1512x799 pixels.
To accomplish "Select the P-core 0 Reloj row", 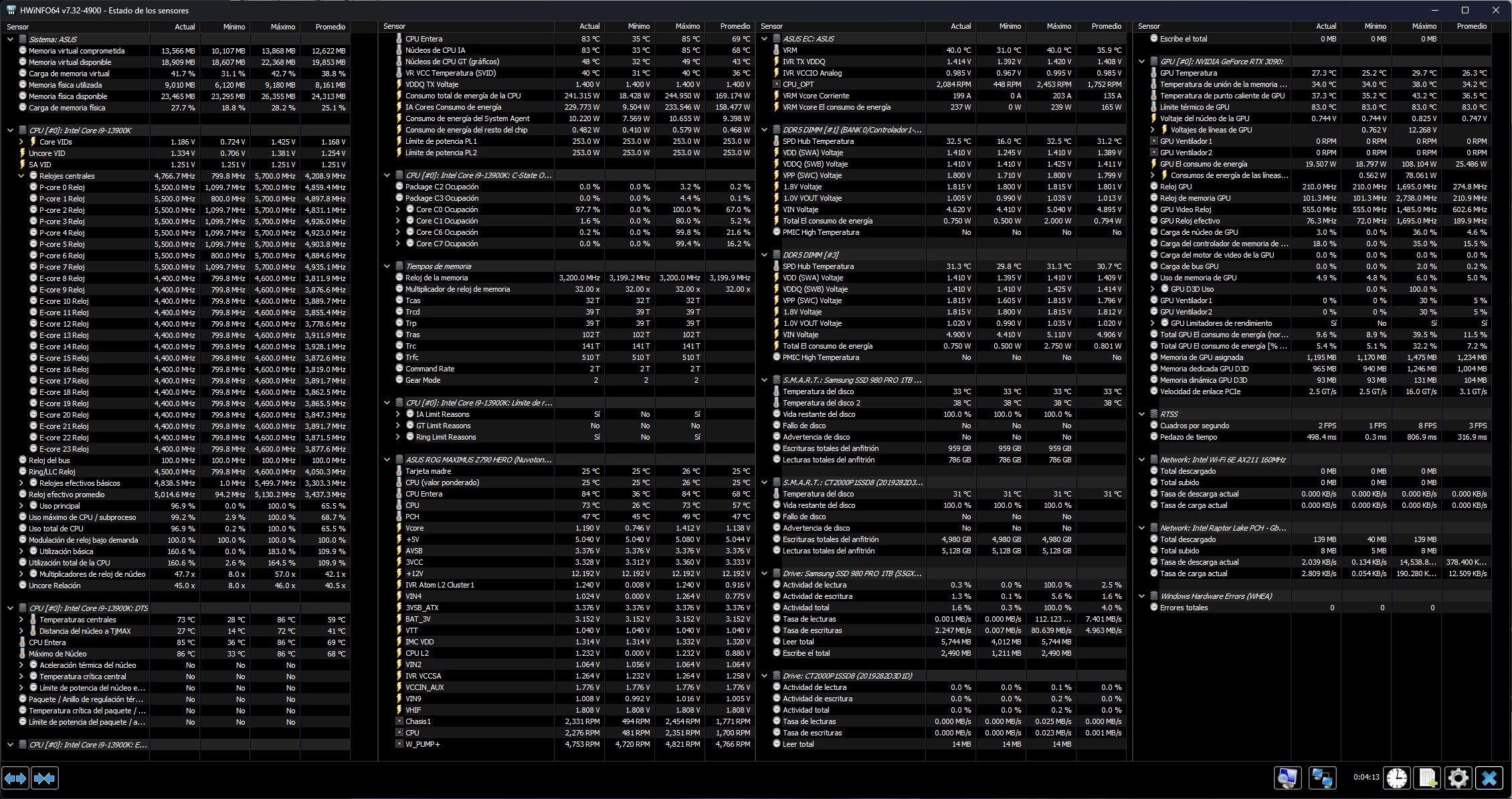I will 62,187.
